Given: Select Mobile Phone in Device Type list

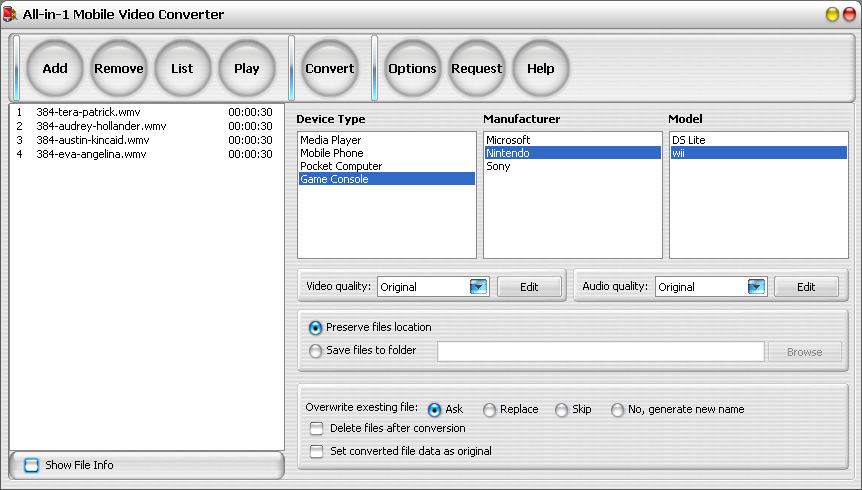Looking at the screenshot, I should click(332, 154).
